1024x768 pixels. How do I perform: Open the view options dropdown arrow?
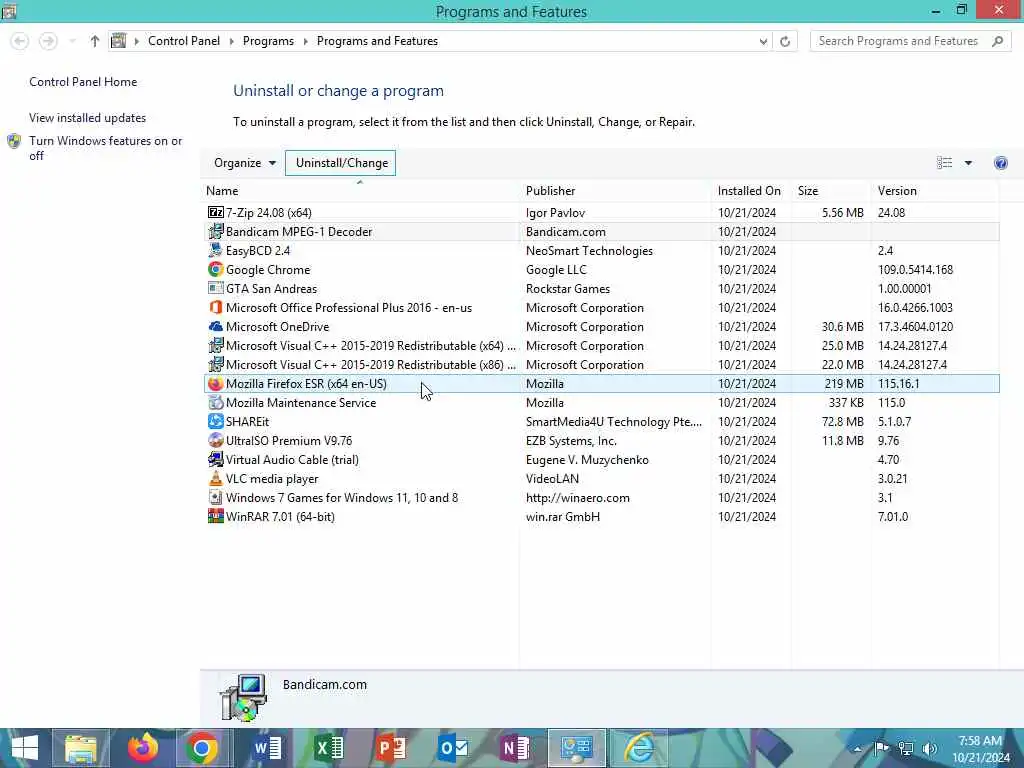tap(968, 163)
